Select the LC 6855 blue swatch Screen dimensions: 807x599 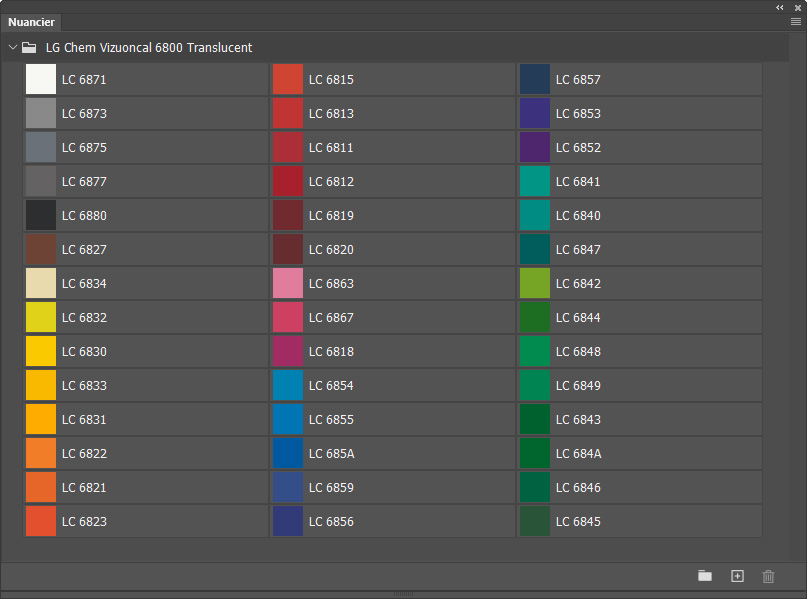point(288,419)
